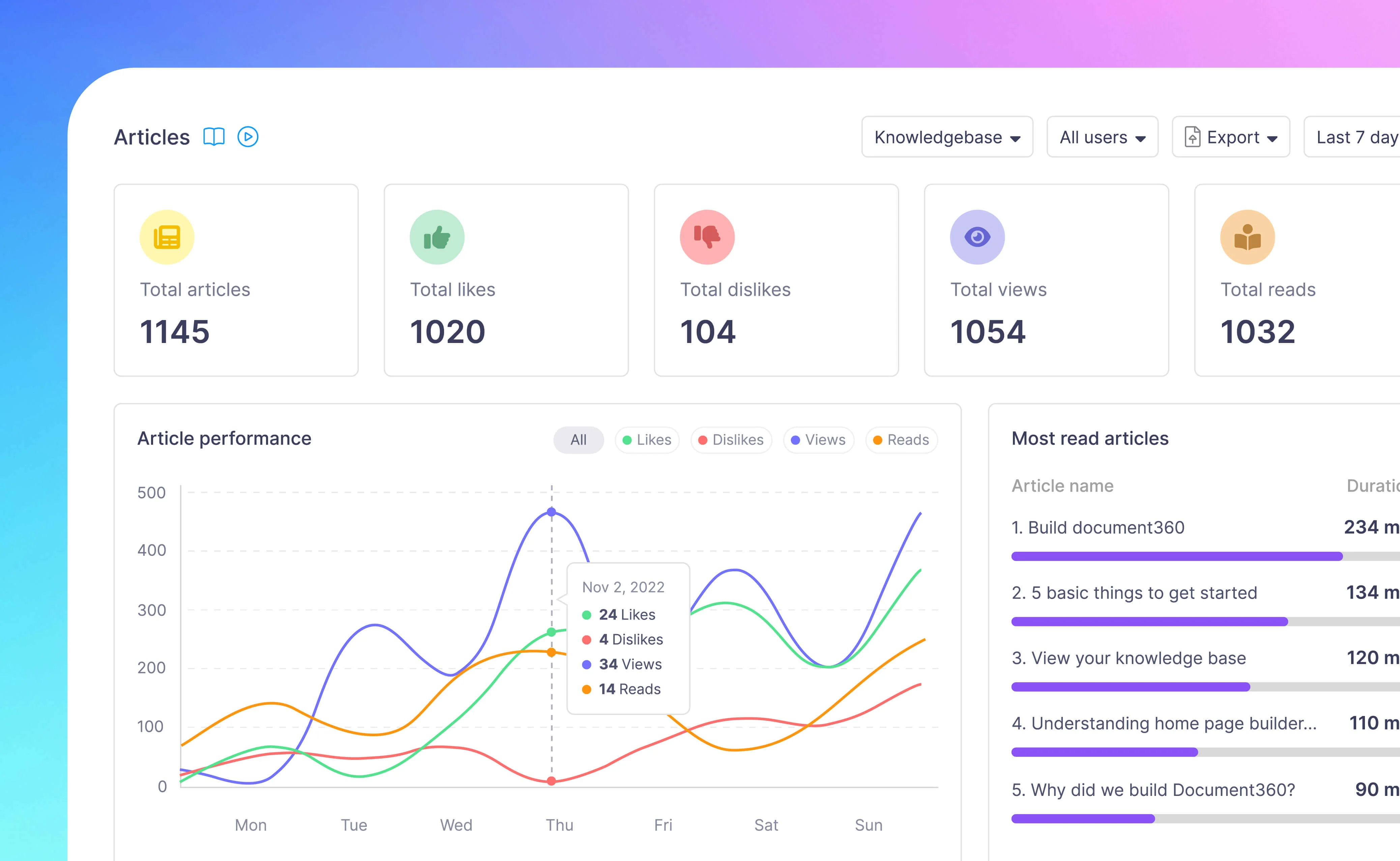Expand the All users dropdown
This screenshot has width=1400, height=861.
click(x=1102, y=137)
